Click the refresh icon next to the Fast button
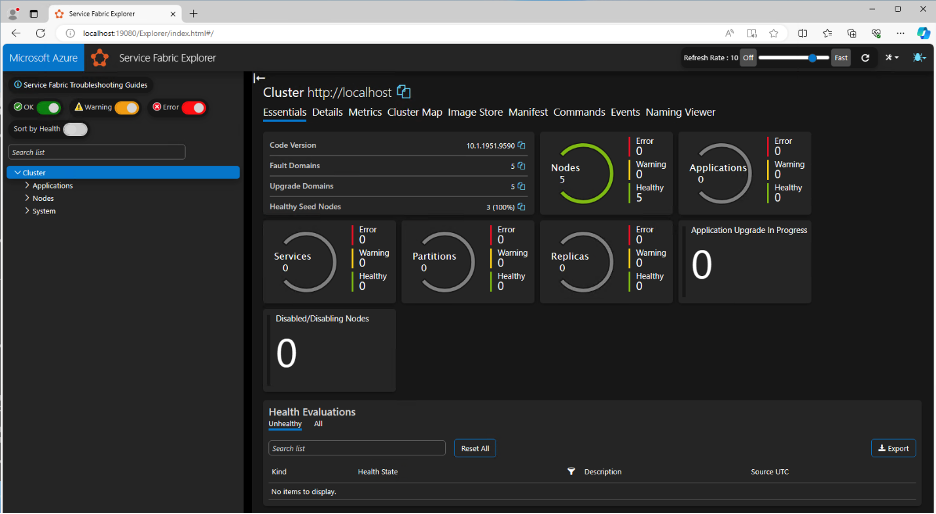This screenshot has width=936, height=514. click(x=865, y=58)
